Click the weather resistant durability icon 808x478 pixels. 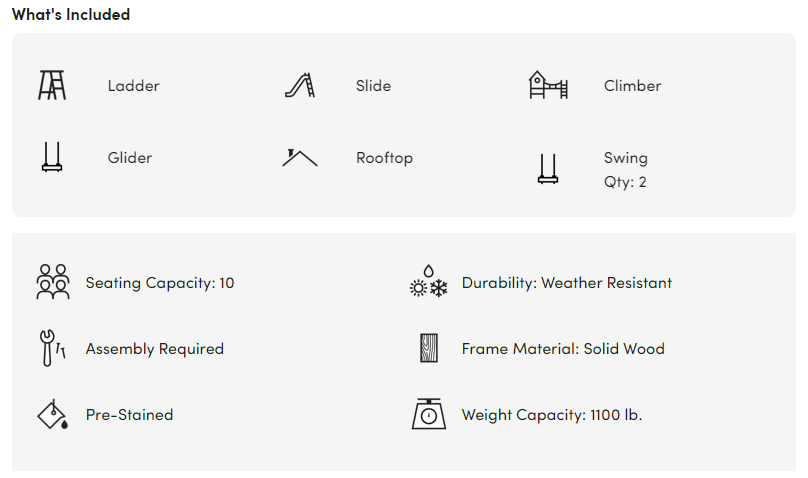point(428,283)
